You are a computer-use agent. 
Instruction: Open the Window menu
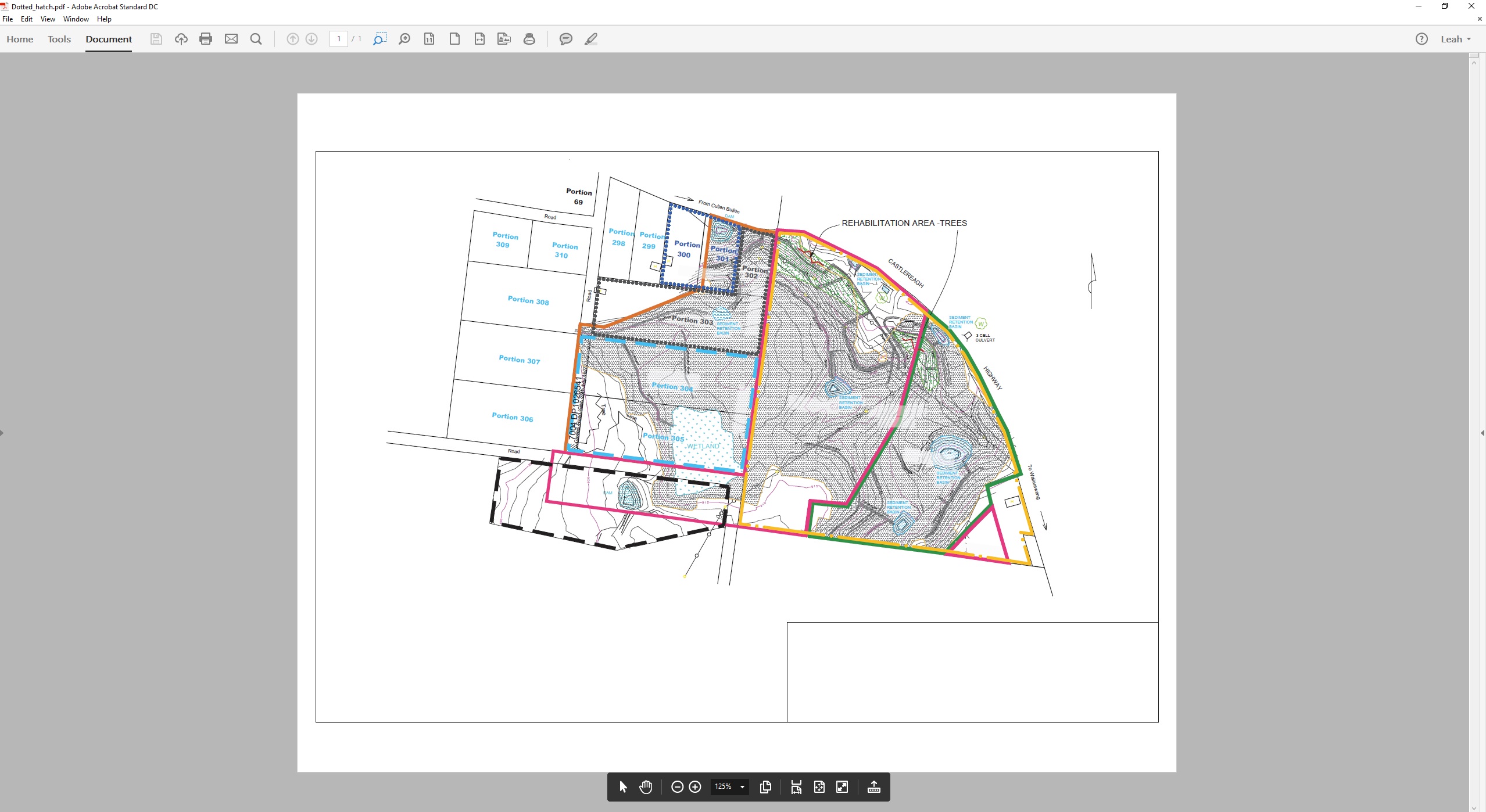(76, 19)
